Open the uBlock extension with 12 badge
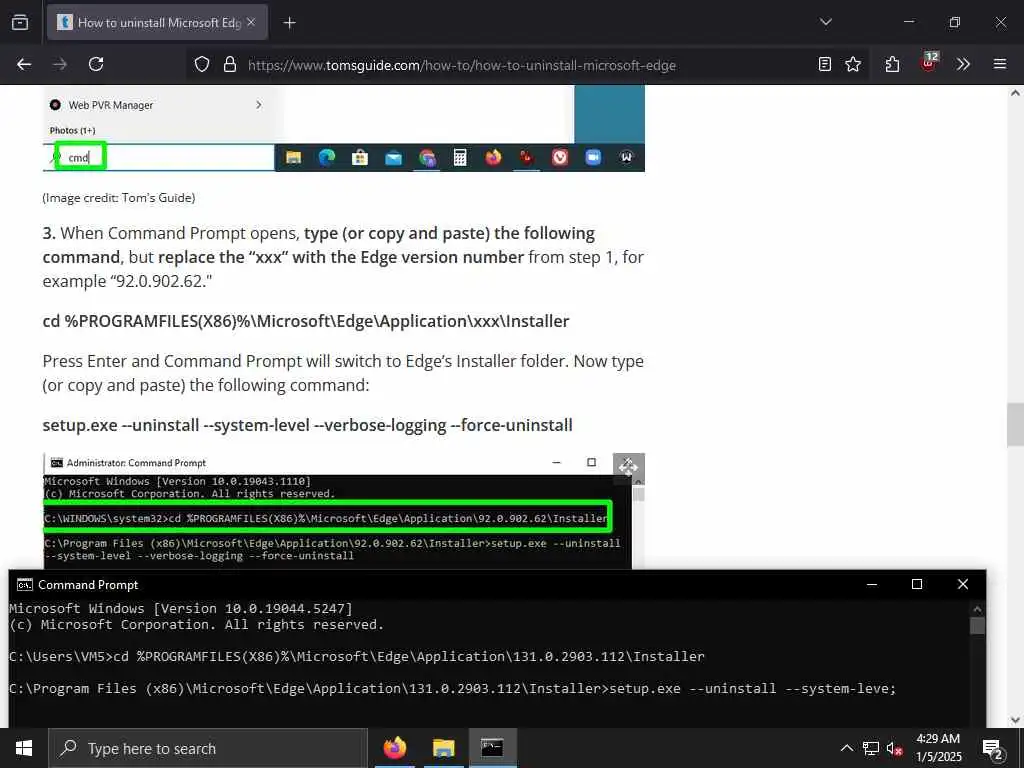Viewport: 1024px width, 768px height. click(929, 63)
